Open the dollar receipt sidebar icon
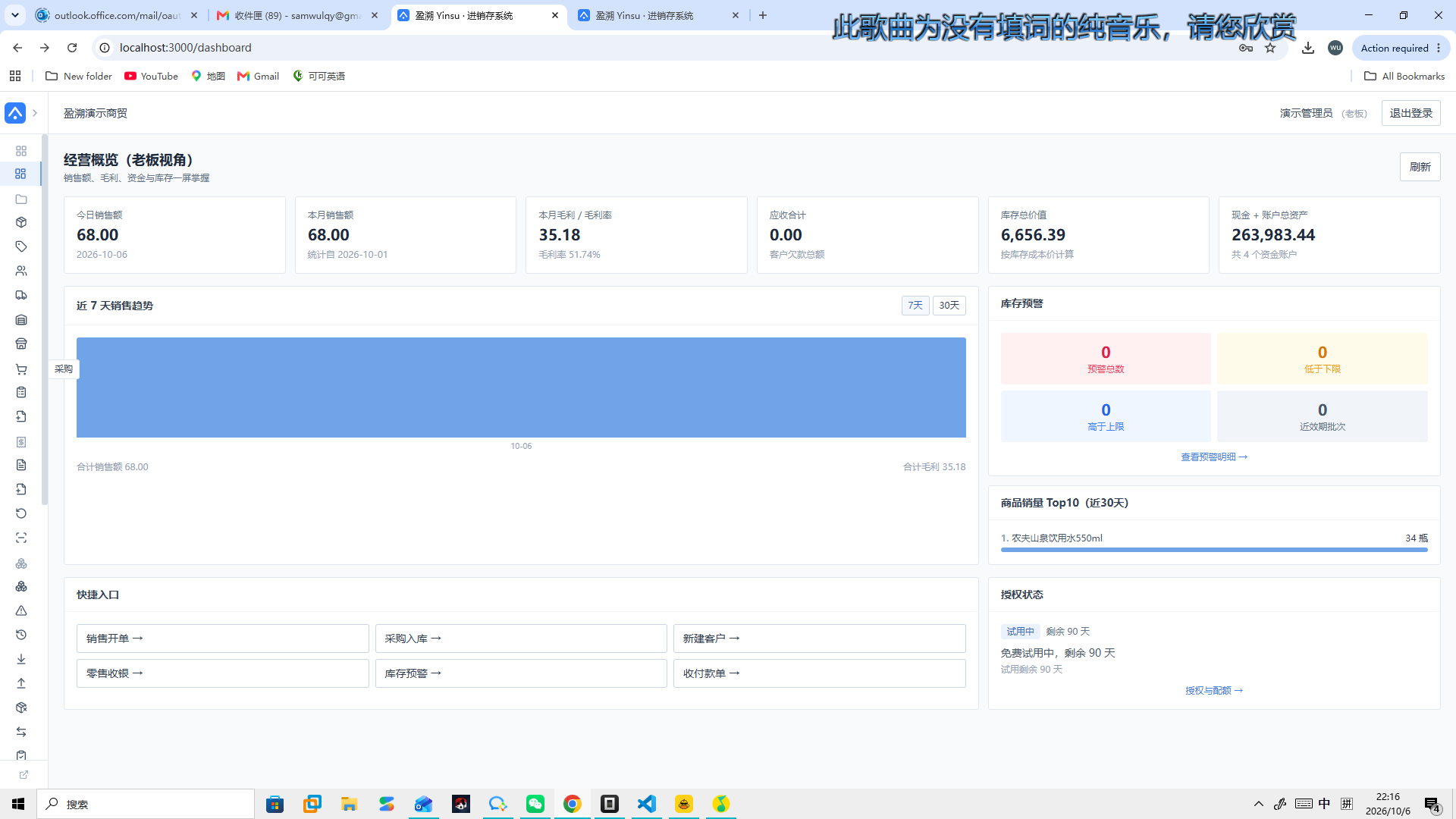Screen dimensions: 1456x819 (21, 441)
